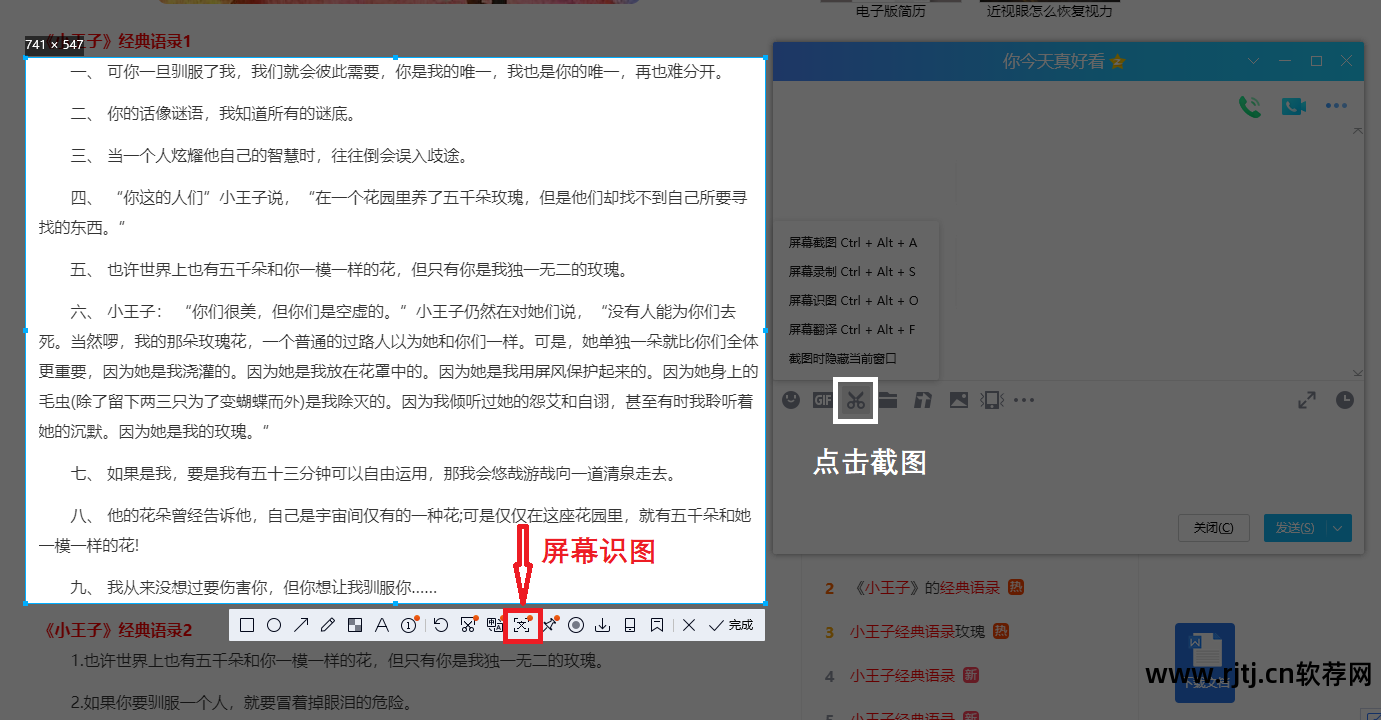Click the chat message scrollbar up arrow
The width and height of the screenshot is (1381, 720).
(x=1356, y=131)
